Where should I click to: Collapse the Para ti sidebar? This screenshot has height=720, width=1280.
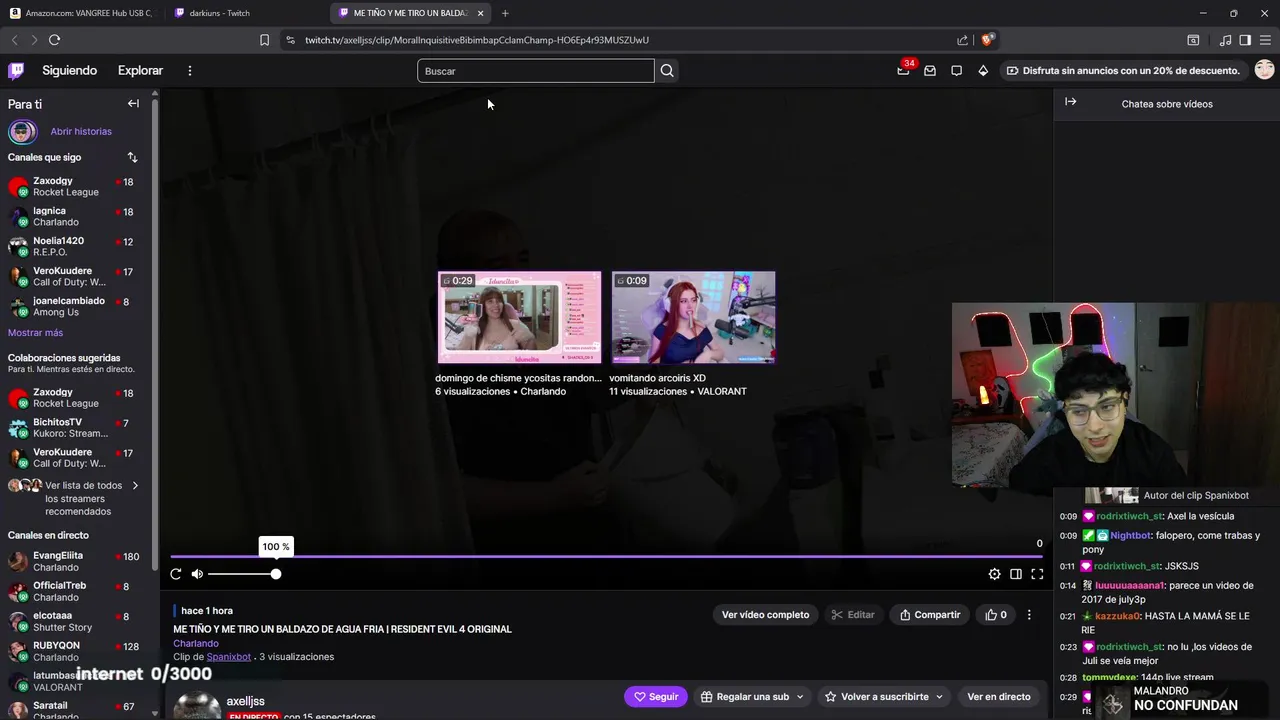133,103
